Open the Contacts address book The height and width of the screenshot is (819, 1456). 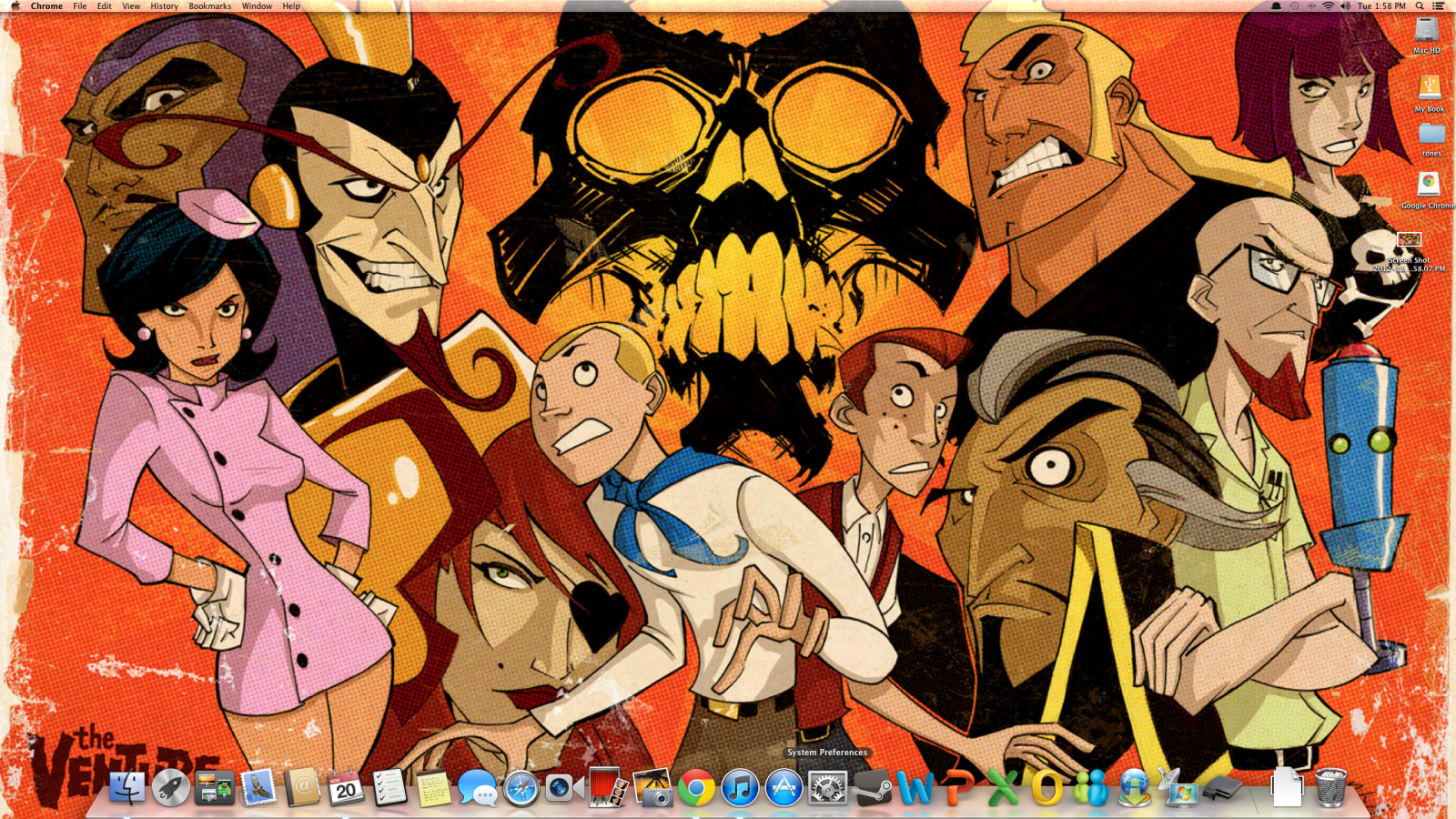pos(302,788)
